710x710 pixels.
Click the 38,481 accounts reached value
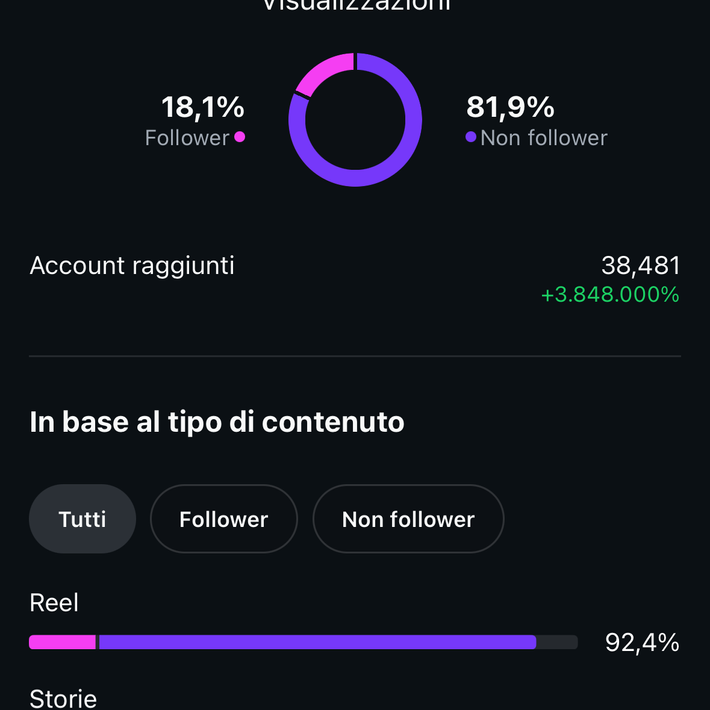pyautogui.click(x=640, y=265)
